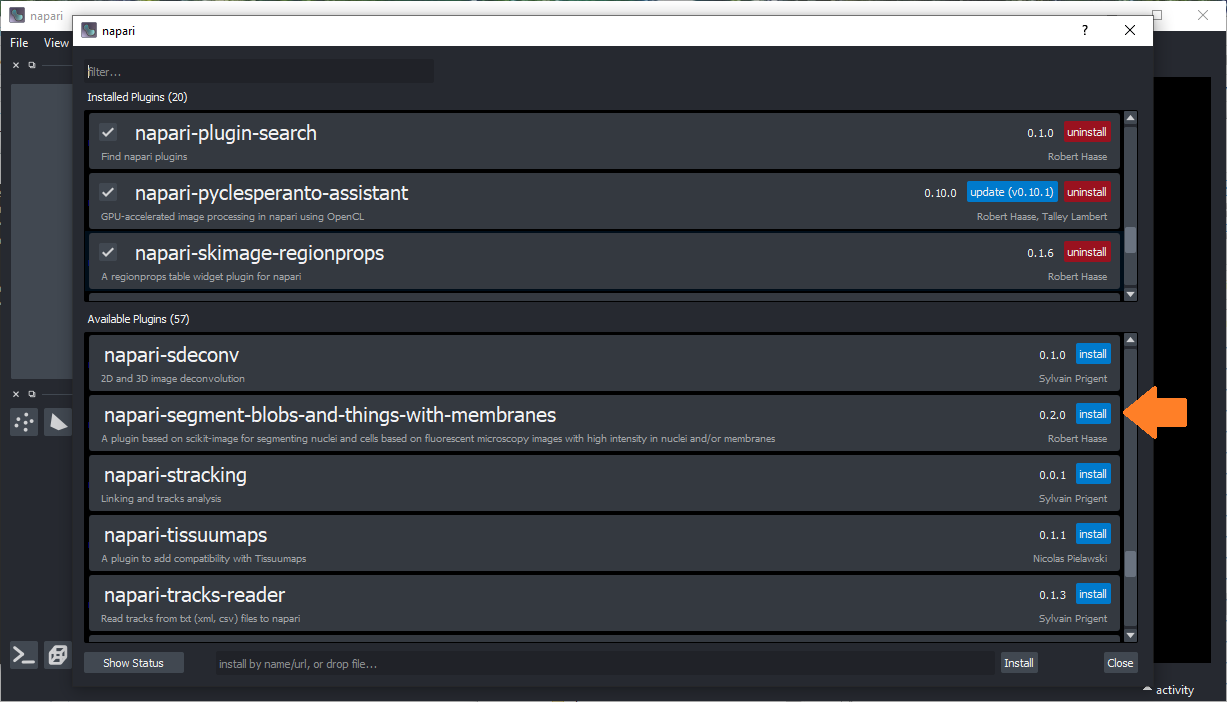Click the napari icon in the plugin dialog title bar
This screenshot has height=702, width=1227.
coord(90,31)
